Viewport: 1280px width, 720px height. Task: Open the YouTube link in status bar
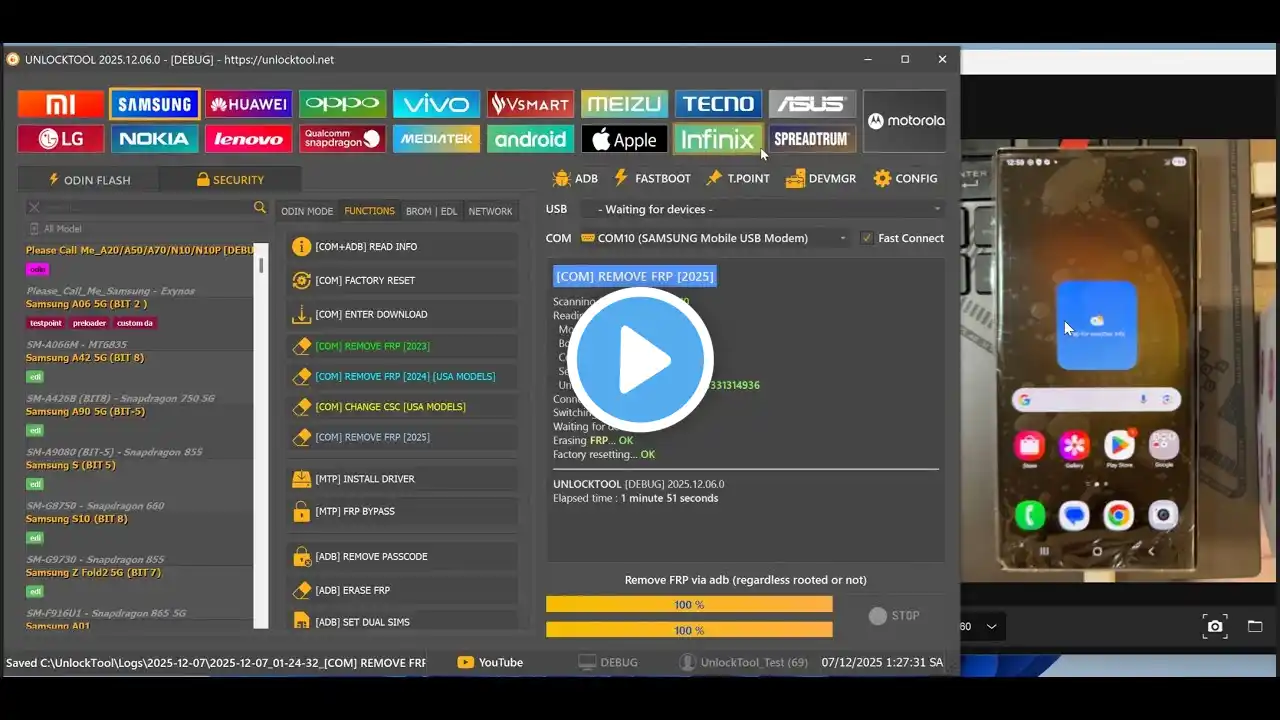[490, 662]
